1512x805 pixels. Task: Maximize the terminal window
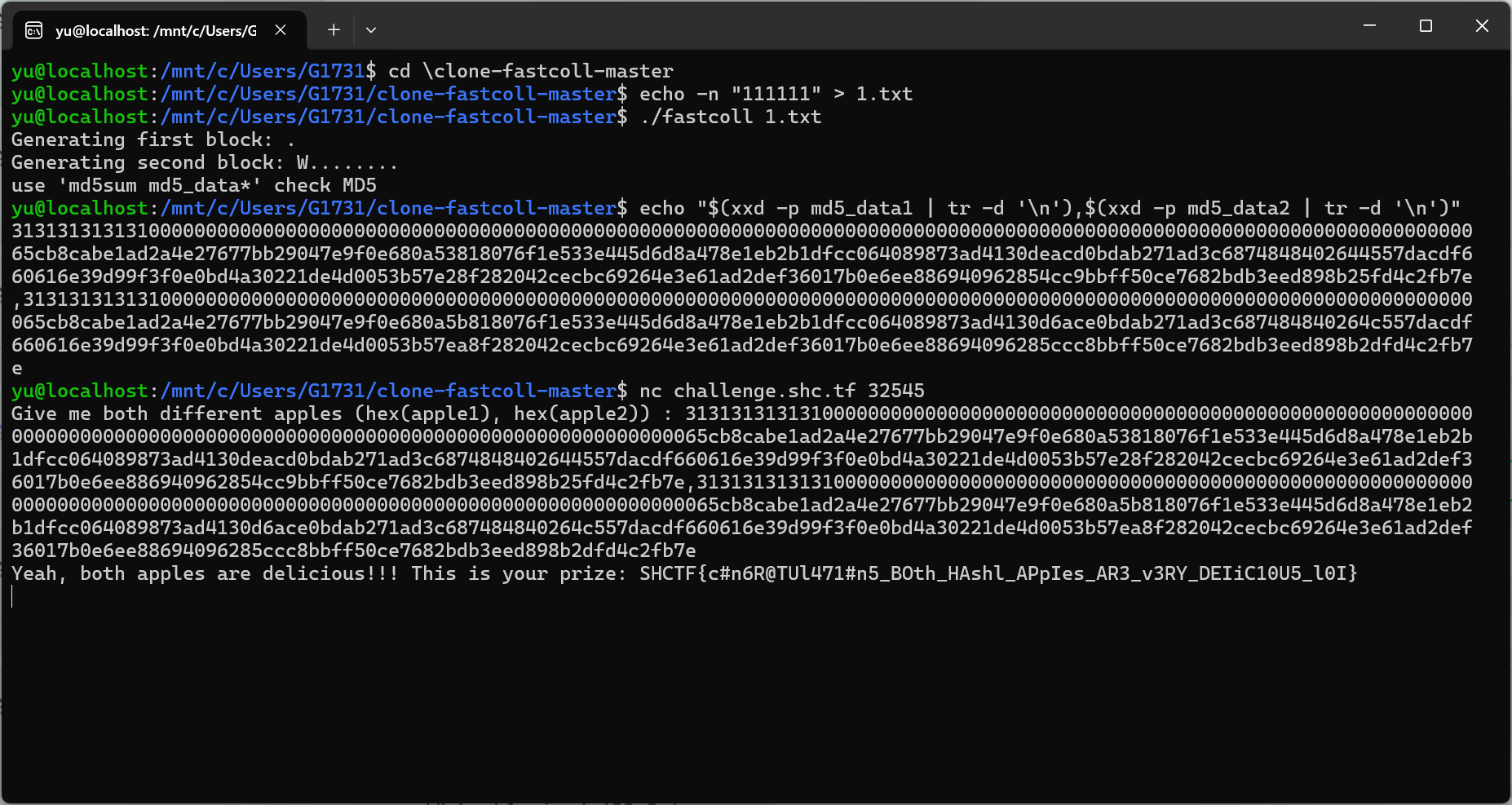tap(1426, 26)
